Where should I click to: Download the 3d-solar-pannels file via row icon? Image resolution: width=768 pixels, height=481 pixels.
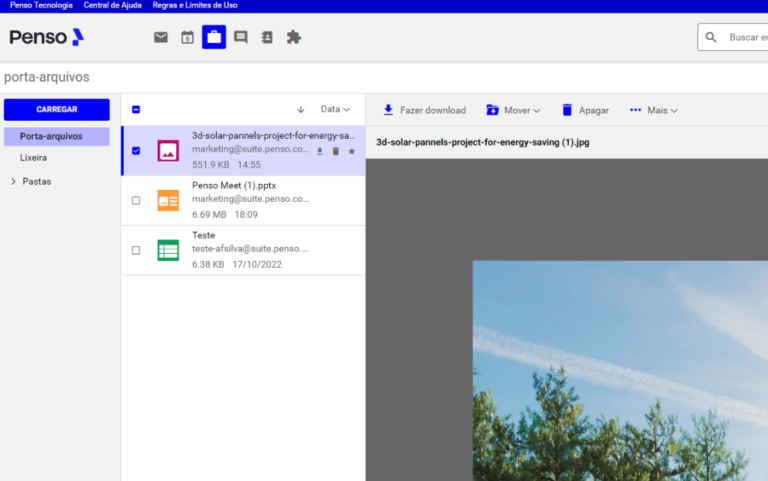point(319,151)
